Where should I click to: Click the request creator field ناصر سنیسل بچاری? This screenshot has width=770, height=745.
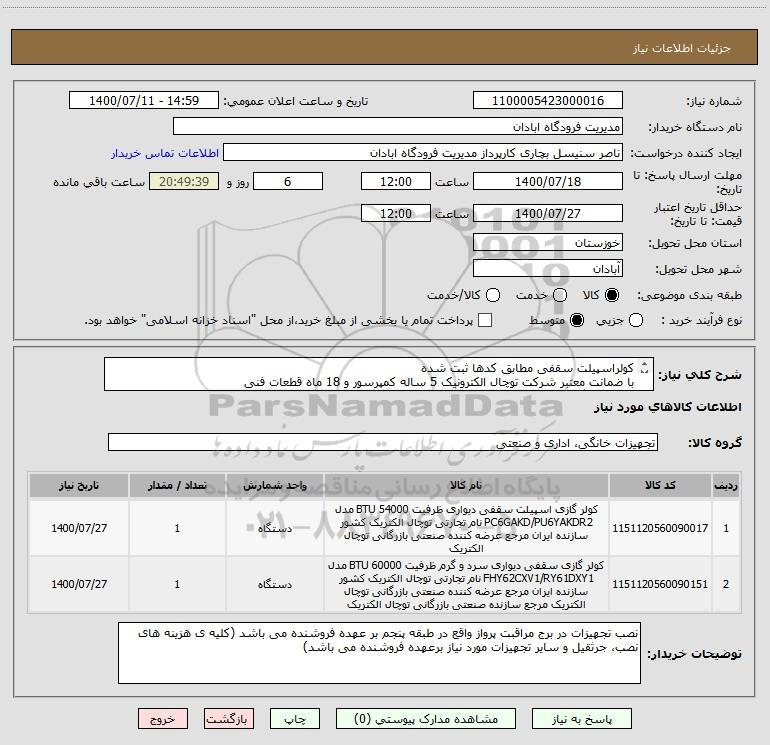pyautogui.click(x=423, y=153)
